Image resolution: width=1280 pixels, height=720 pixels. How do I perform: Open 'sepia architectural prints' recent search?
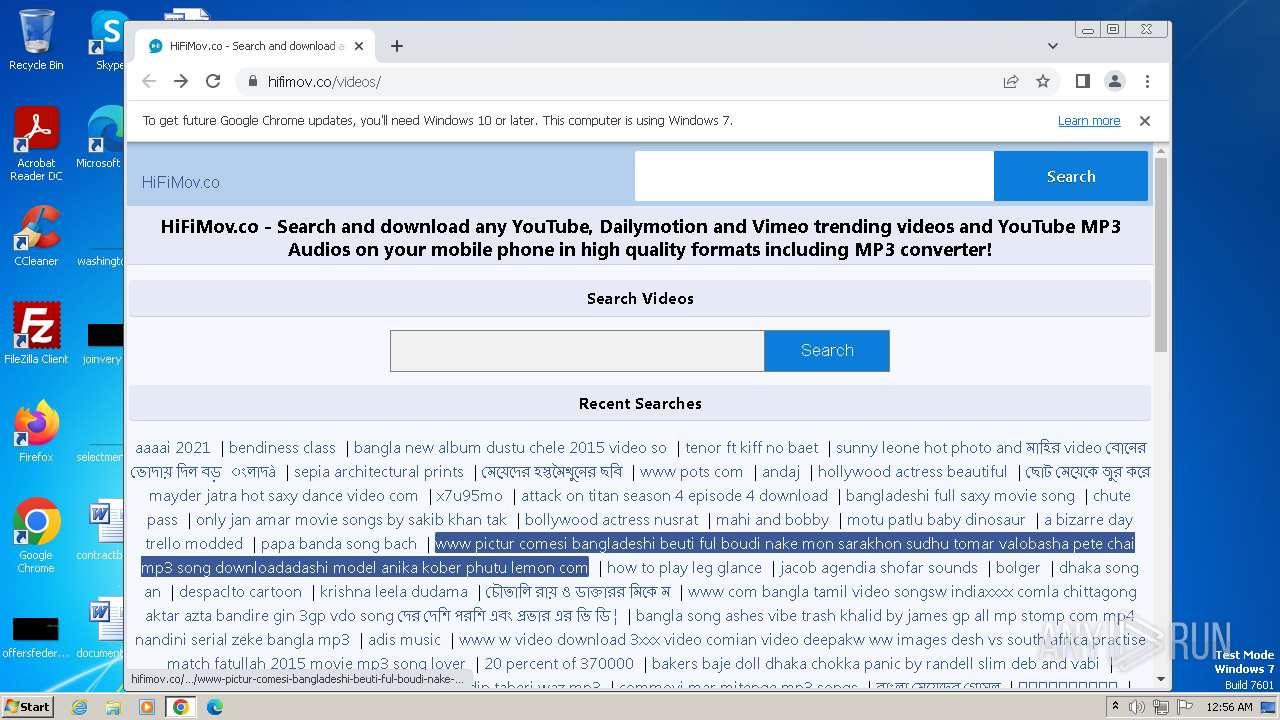coord(379,472)
